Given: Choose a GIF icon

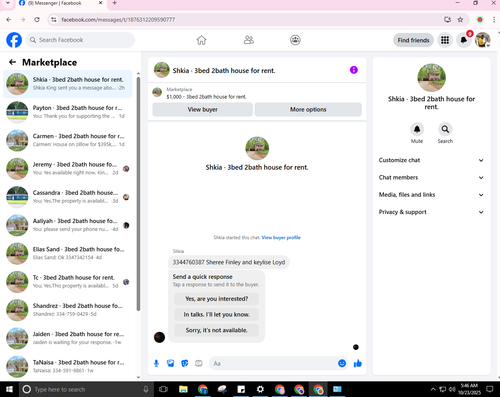Looking at the screenshot, I should click(199, 363).
